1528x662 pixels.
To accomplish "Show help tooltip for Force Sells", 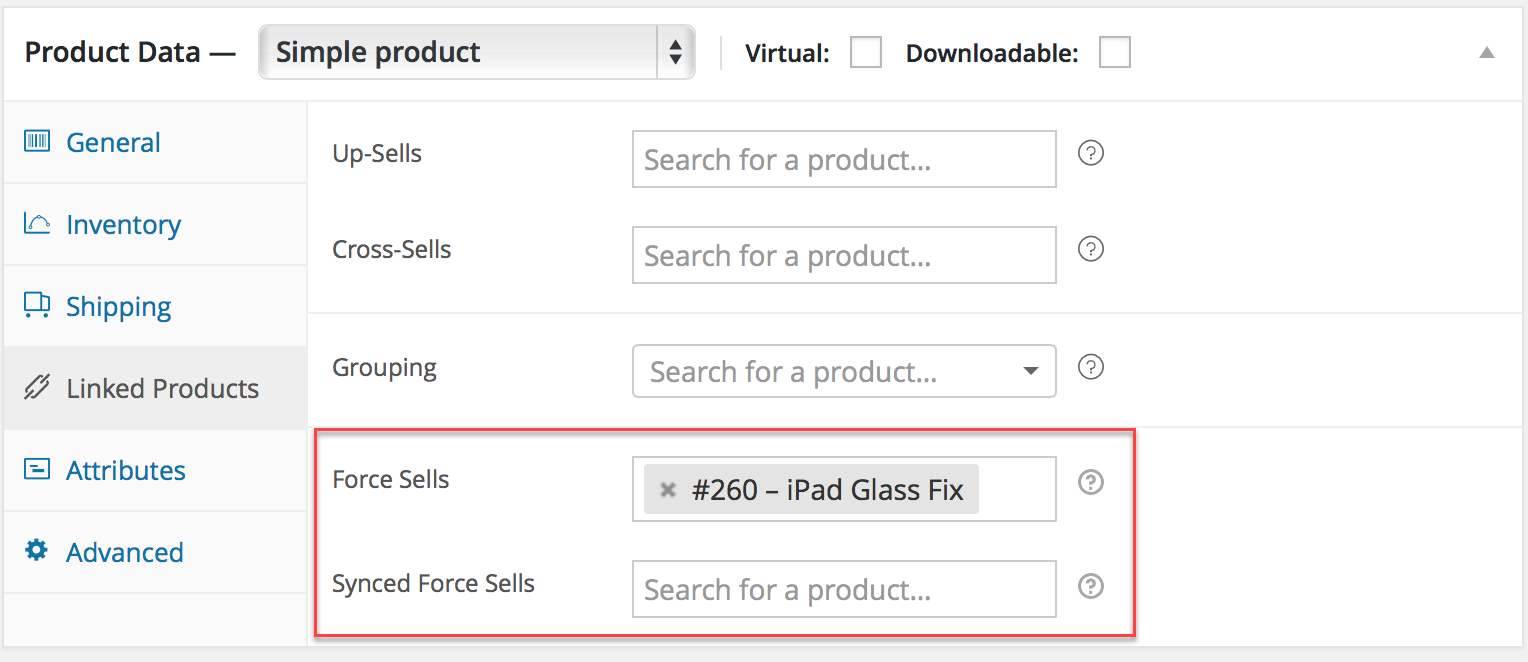I will (x=1091, y=482).
